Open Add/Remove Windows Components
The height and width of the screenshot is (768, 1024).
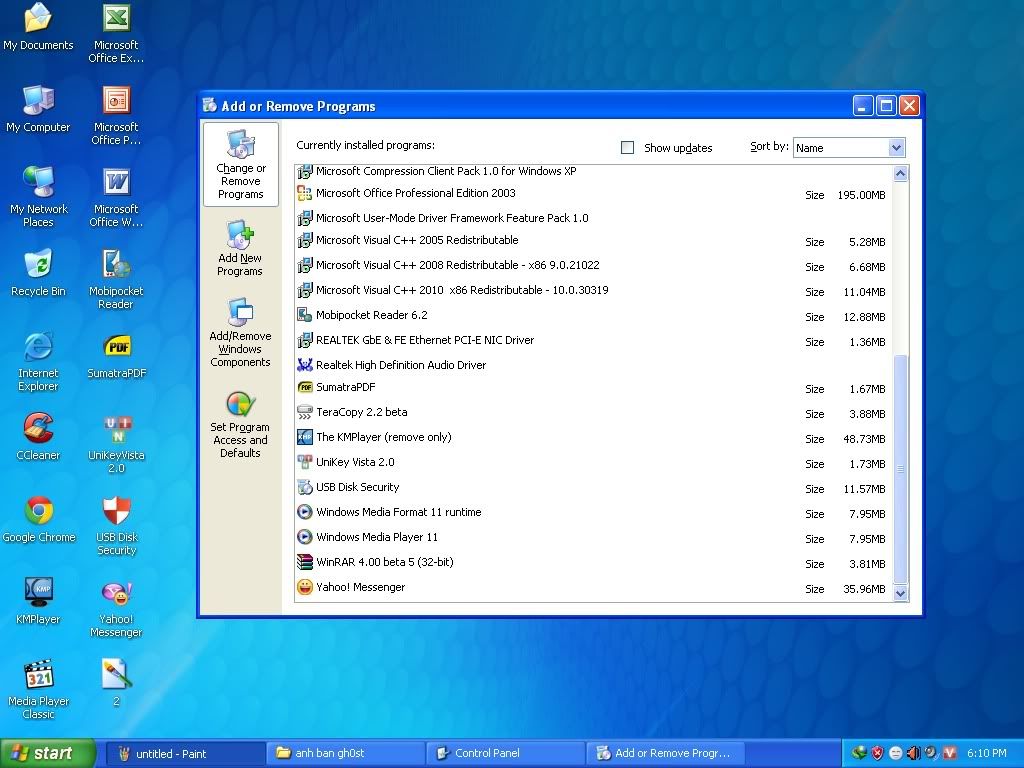tap(240, 332)
